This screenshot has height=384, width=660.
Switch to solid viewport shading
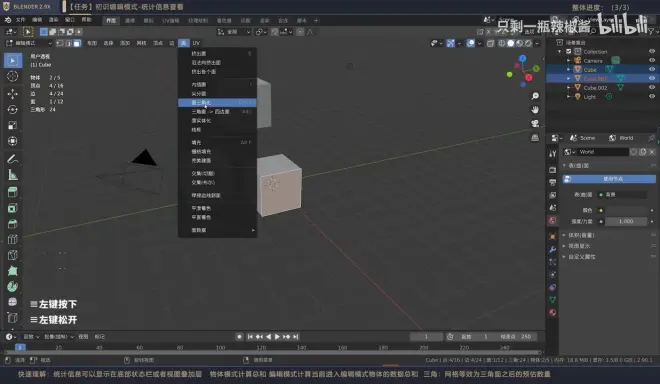coord(511,43)
